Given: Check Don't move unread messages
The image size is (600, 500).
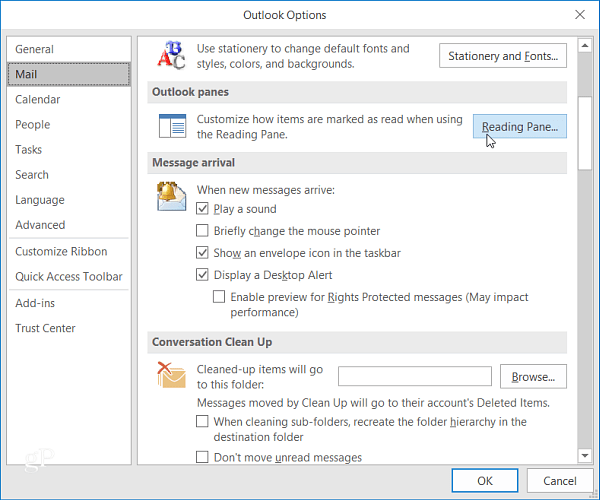Looking at the screenshot, I should coord(202,457).
